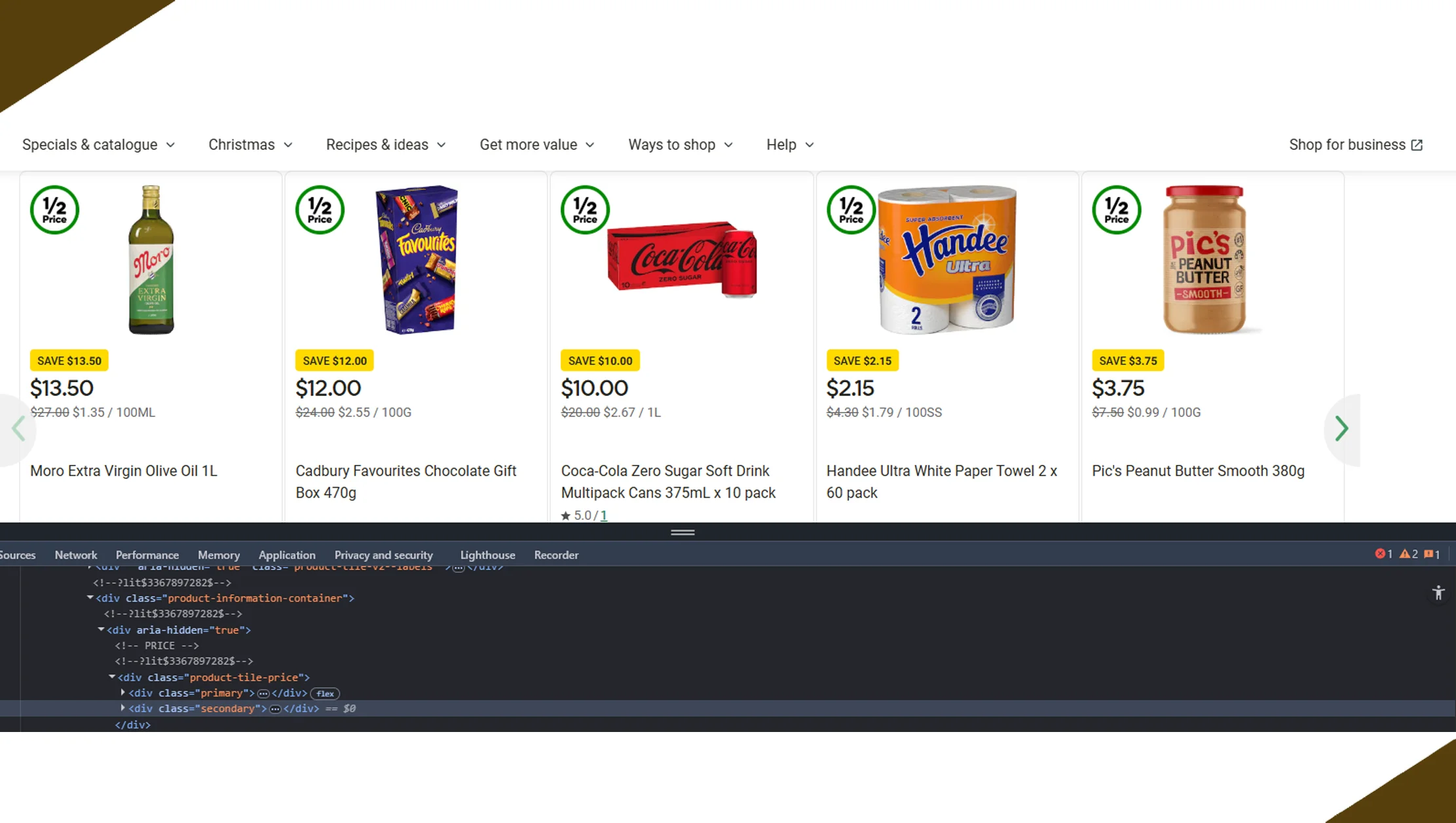This screenshot has height=823, width=1456.
Task: Click Half Price badge on Moro Olive Oil
Action: pyautogui.click(x=54, y=210)
